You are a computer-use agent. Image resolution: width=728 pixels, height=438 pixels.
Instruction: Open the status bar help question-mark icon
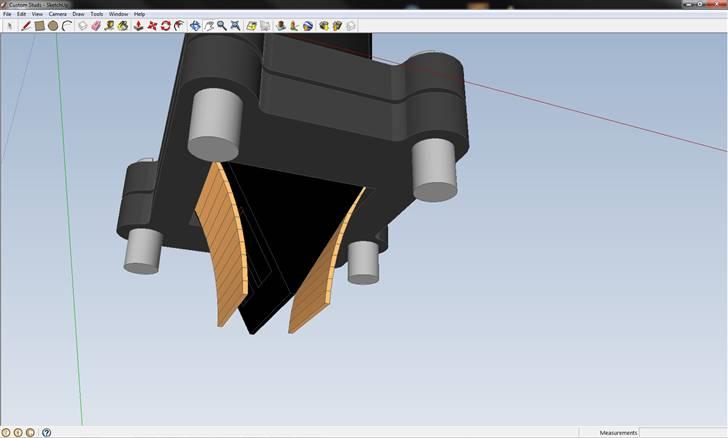click(46, 432)
